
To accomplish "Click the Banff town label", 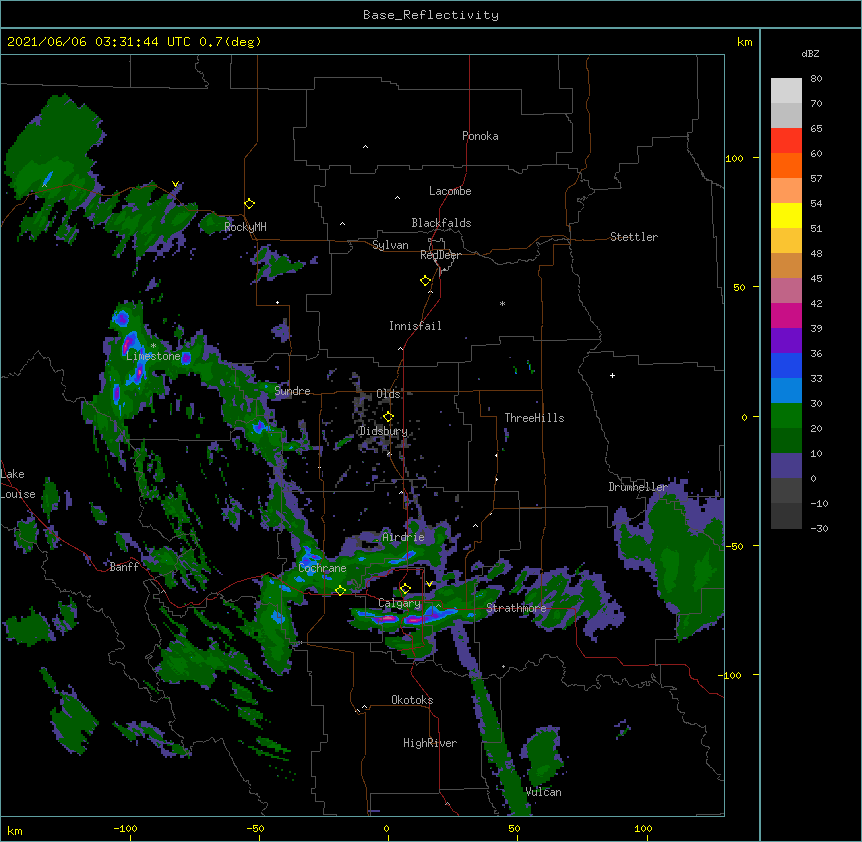I will pyautogui.click(x=124, y=567).
